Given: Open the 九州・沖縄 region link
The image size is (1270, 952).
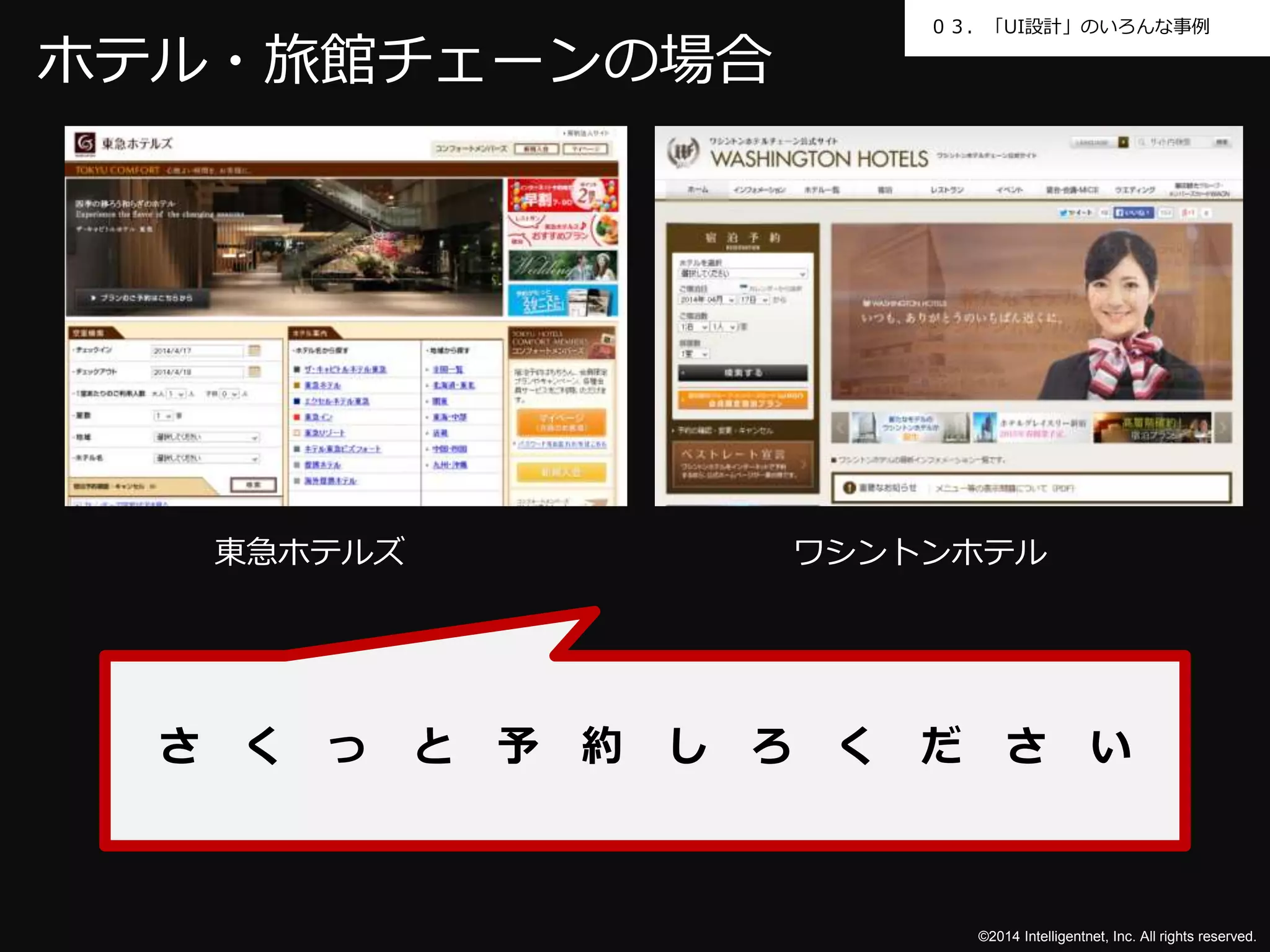Looking at the screenshot, I should coord(450,465).
